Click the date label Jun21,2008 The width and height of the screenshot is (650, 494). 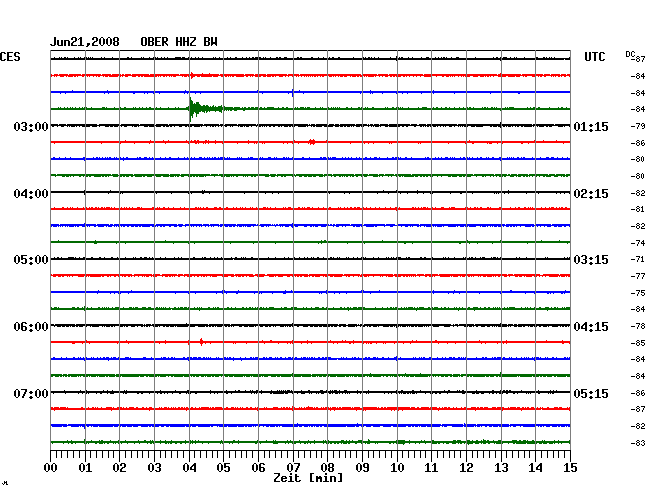coord(85,42)
